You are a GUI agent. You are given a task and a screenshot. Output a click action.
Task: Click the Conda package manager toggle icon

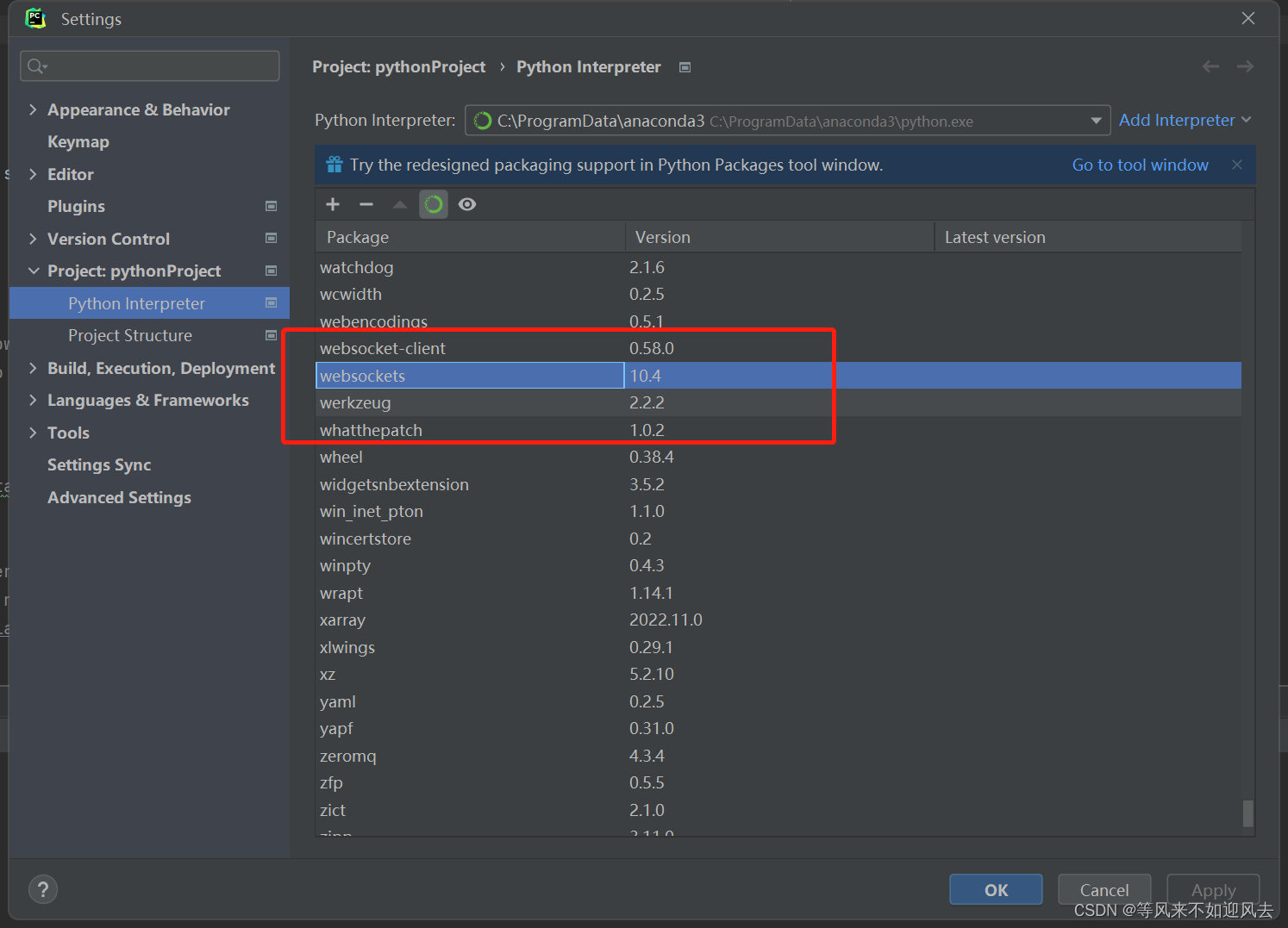[x=434, y=204]
